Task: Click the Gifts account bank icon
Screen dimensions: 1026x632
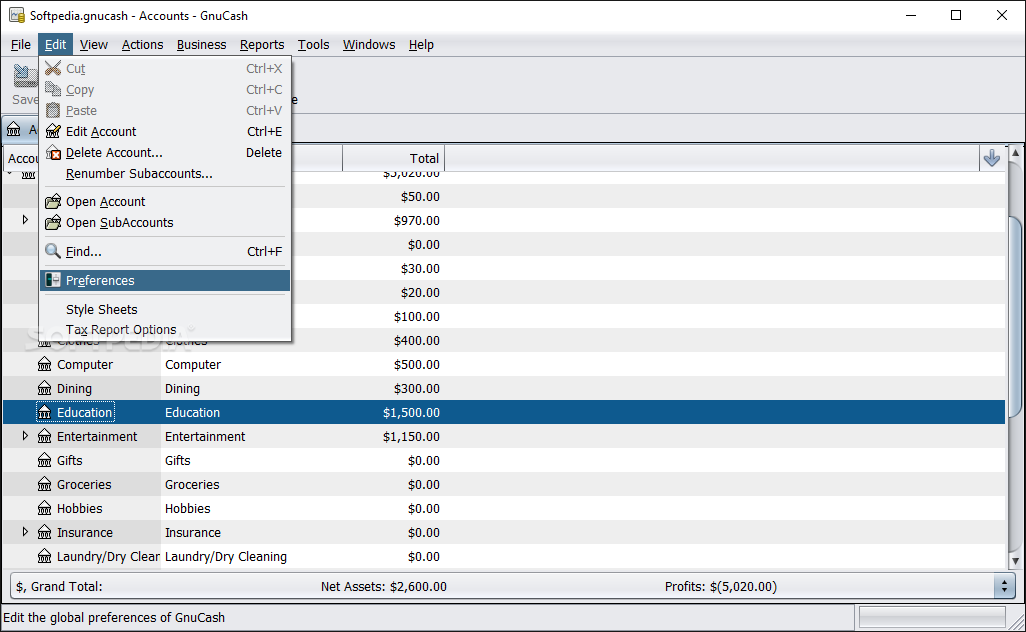Action: coord(44,461)
